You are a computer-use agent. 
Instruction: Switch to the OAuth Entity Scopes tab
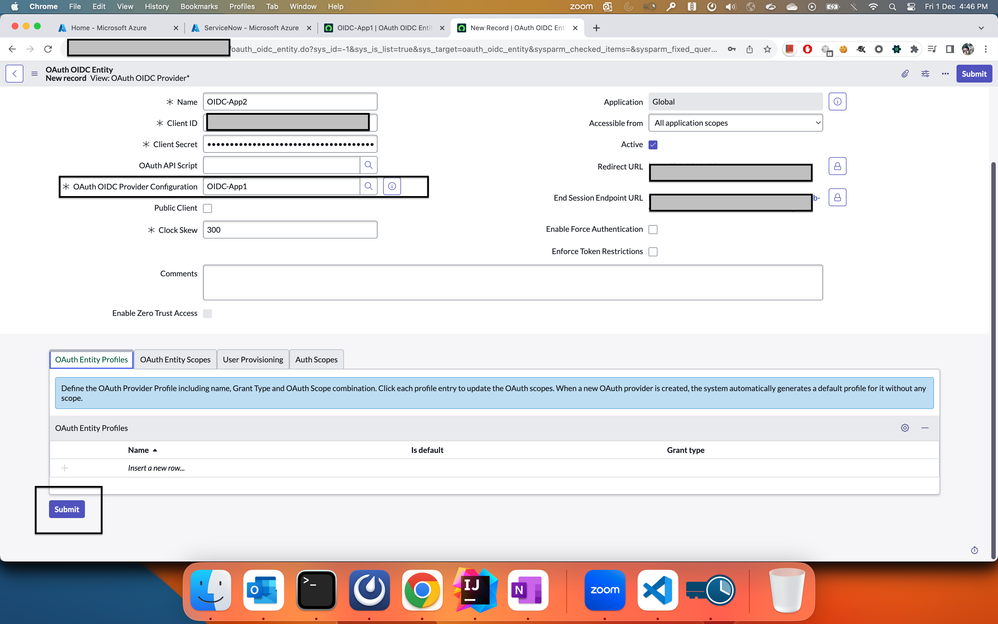pyautogui.click(x=175, y=359)
